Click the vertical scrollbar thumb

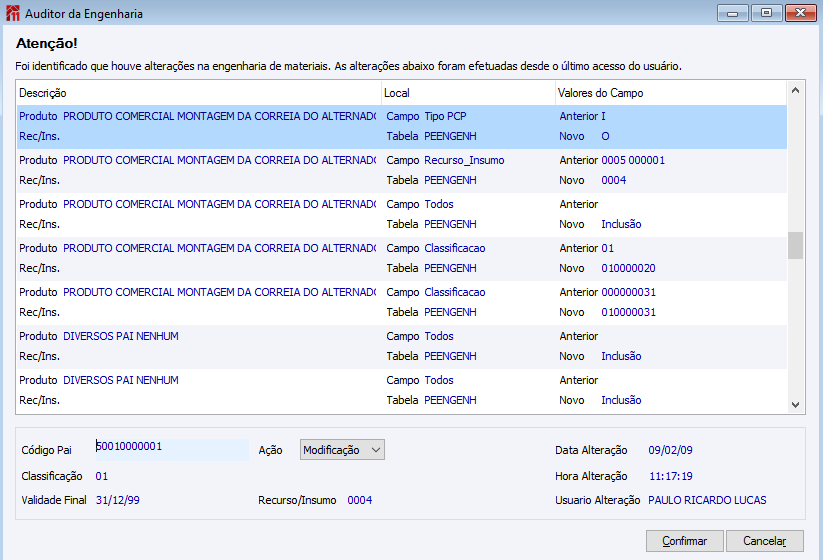click(795, 245)
